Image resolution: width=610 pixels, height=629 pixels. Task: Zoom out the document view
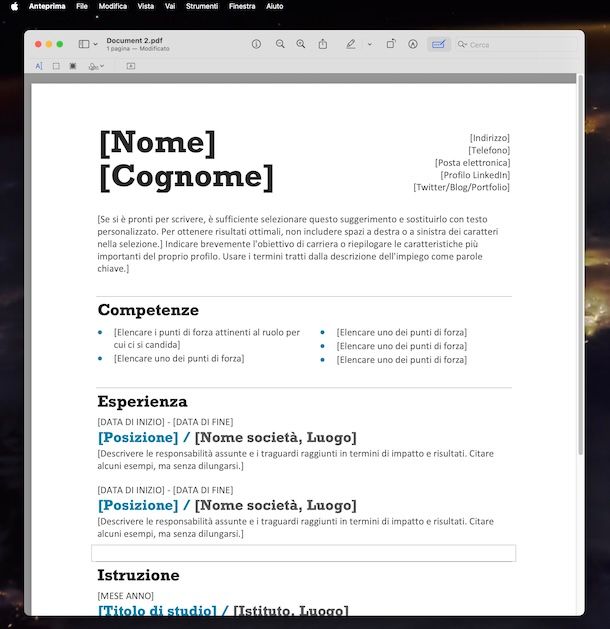click(280, 45)
